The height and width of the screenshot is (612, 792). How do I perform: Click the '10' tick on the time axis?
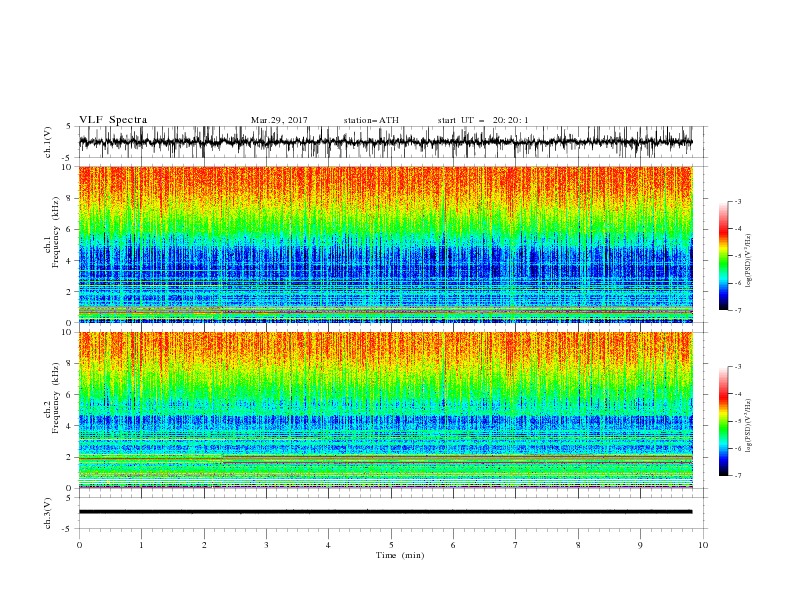coord(703,545)
